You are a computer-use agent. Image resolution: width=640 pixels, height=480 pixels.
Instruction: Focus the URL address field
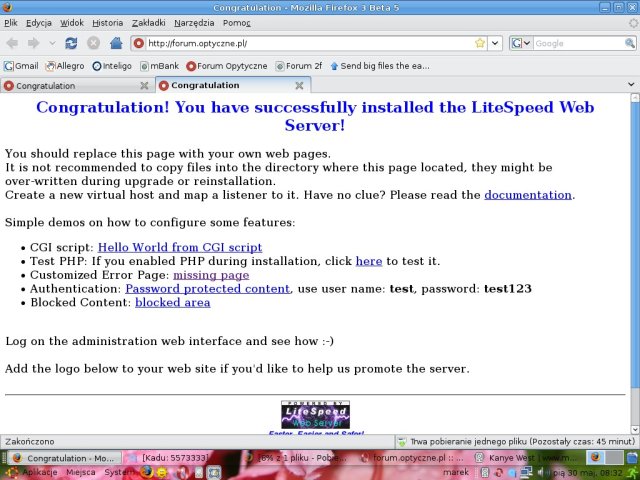[309, 43]
